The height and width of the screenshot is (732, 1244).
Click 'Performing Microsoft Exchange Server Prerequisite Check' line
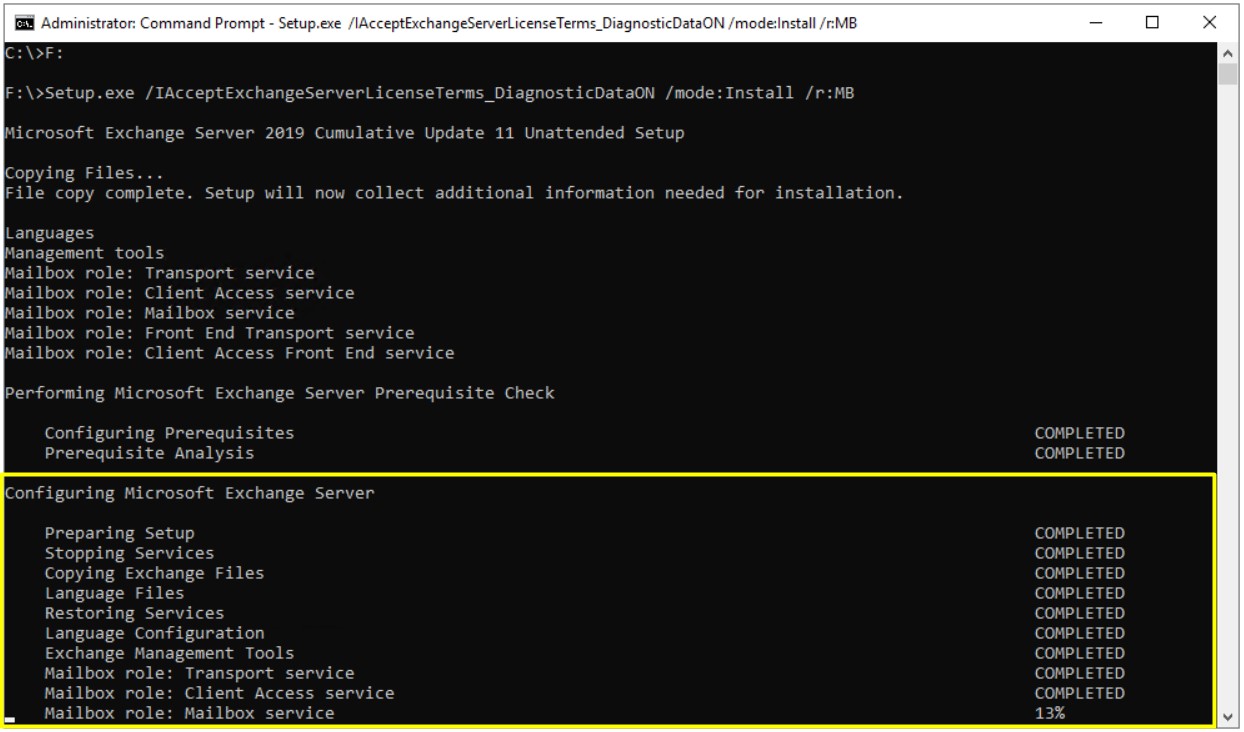click(280, 393)
